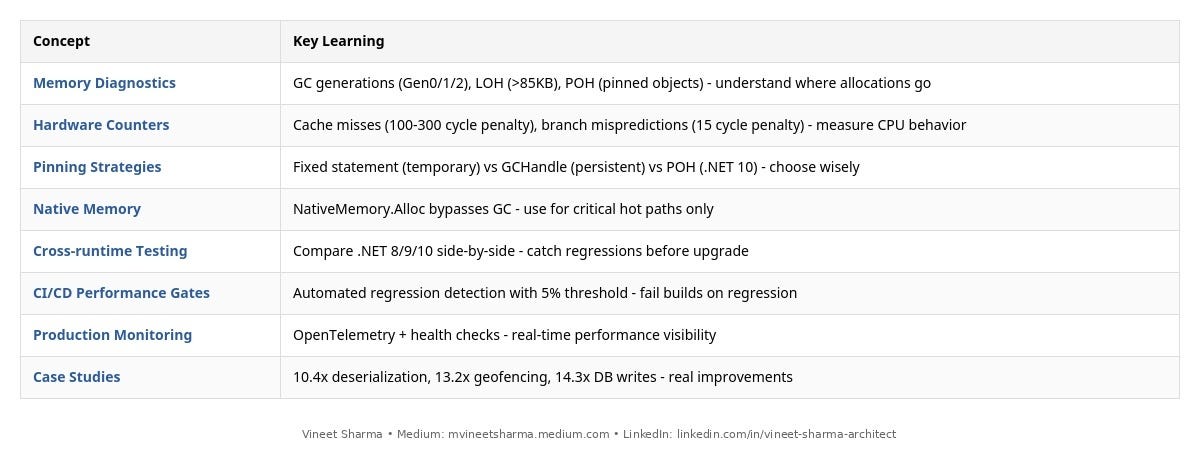Select the Cross-runtime Testing label
The height and width of the screenshot is (459, 1200).
click(110, 251)
